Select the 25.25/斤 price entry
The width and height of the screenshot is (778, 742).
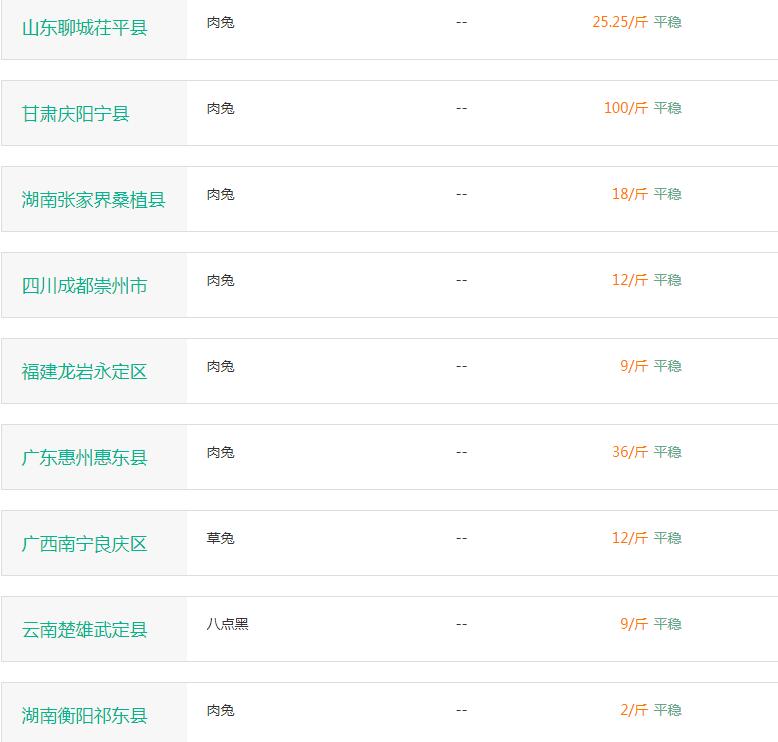[x=620, y=22]
